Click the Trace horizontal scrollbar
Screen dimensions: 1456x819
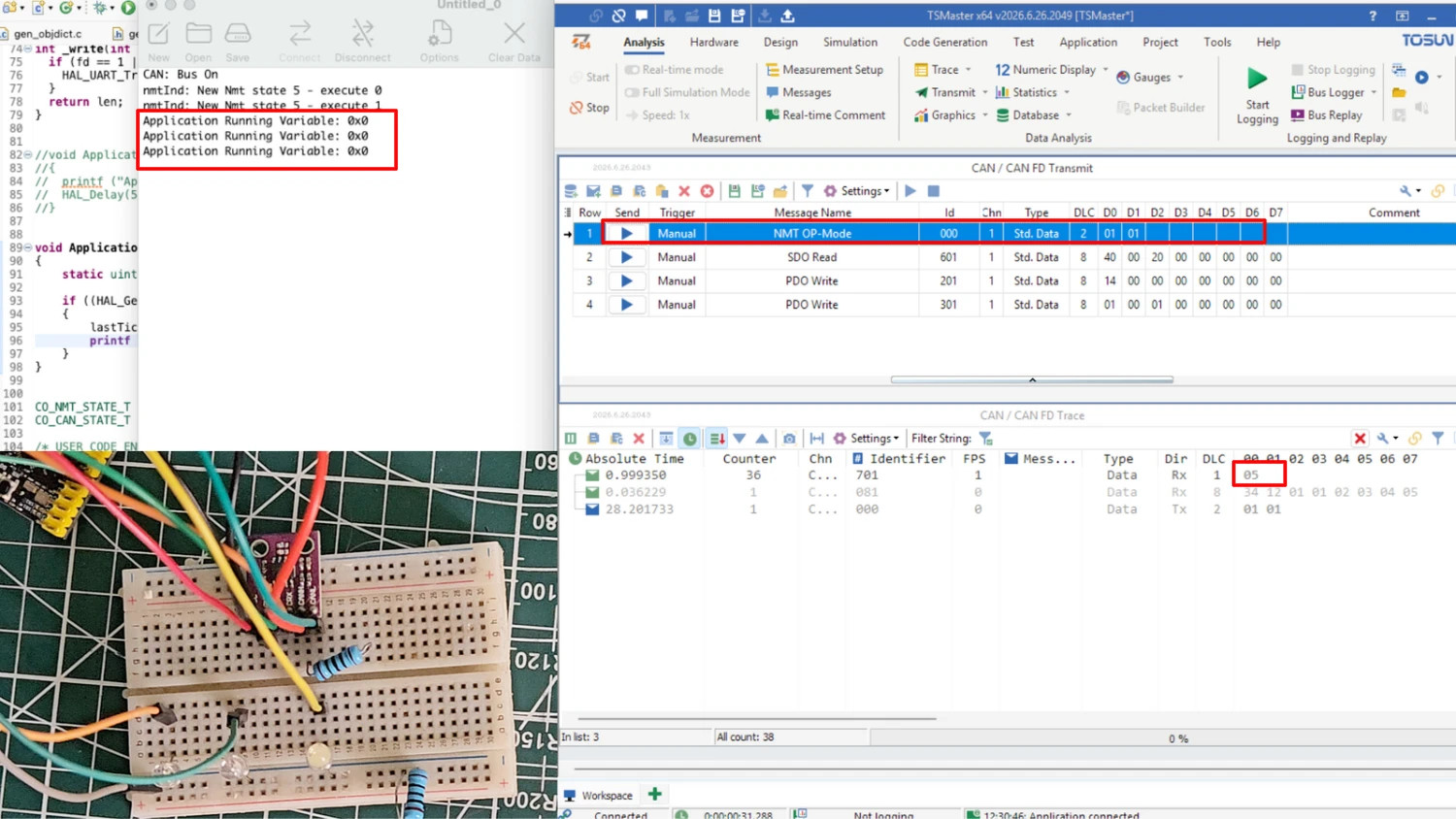click(x=757, y=719)
